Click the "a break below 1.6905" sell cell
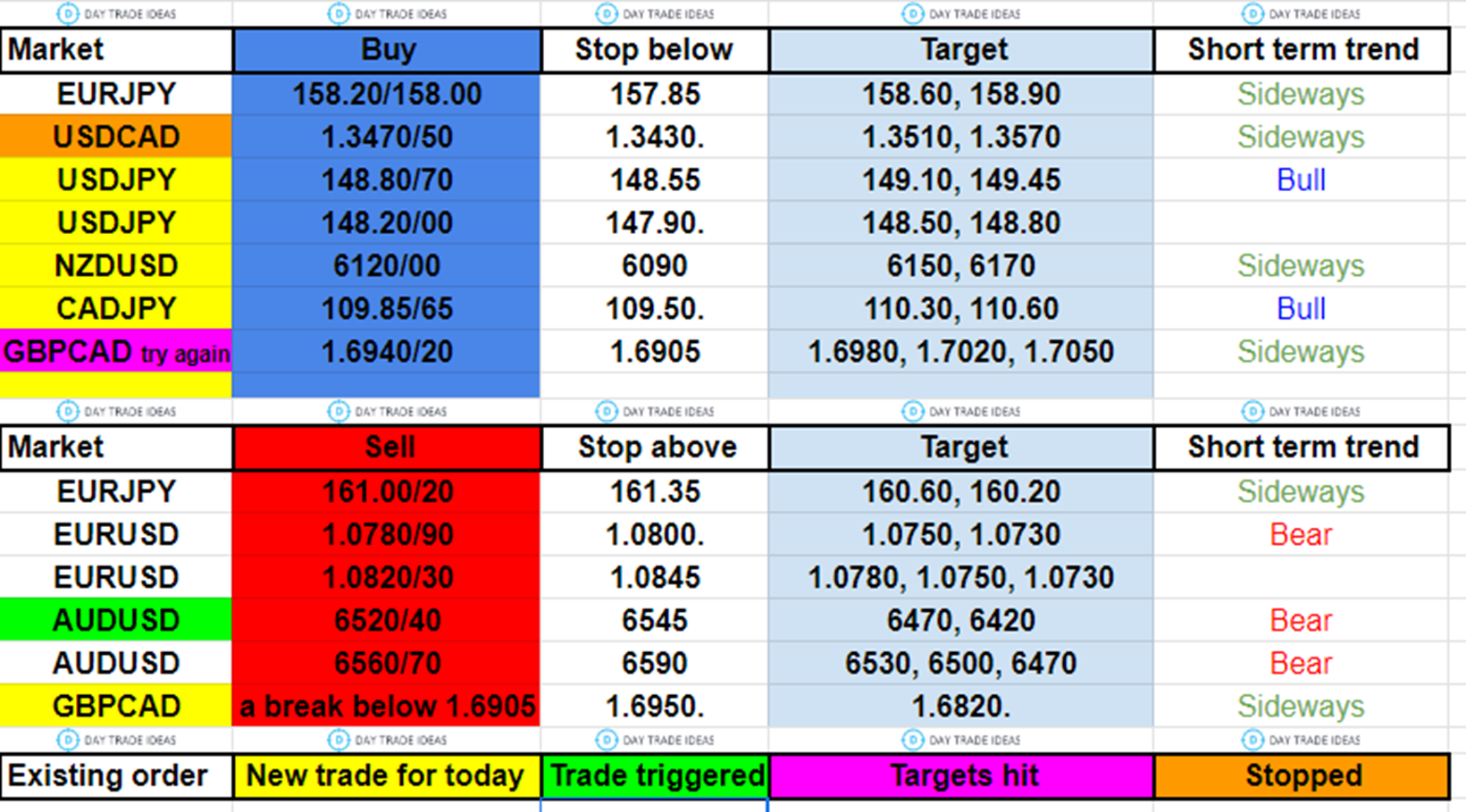The height and width of the screenshot is (812, 1466). click(x=387, y=706)
